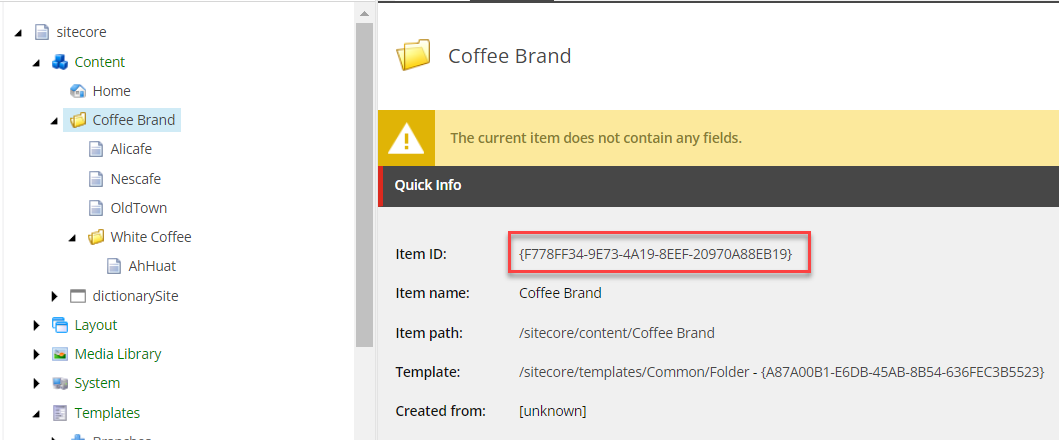Open the Nescafe item
Screen dimensions: 1059x440
pyautogui.click(x=136, y=179)
